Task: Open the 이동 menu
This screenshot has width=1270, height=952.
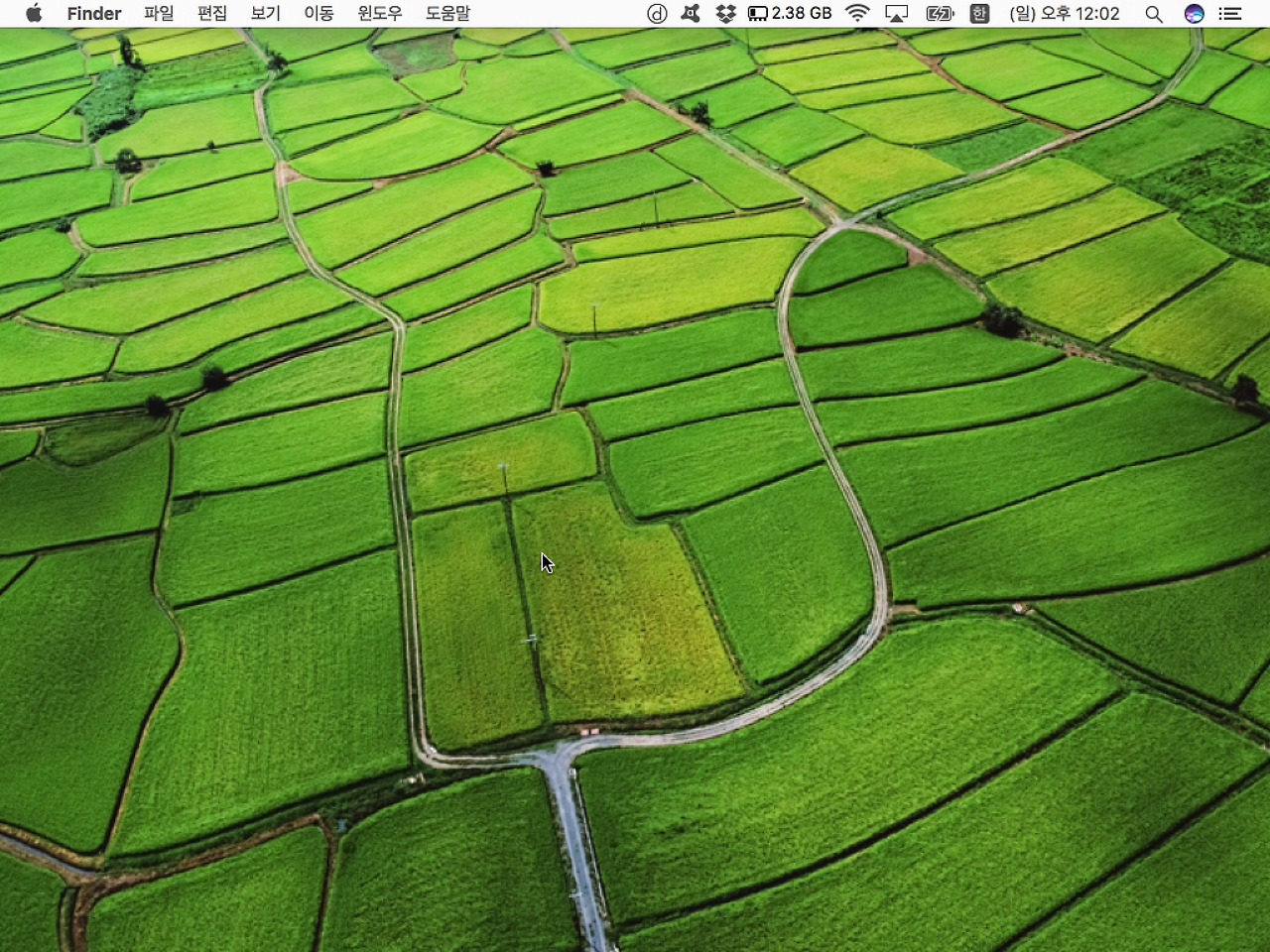Action: point(318,13)
